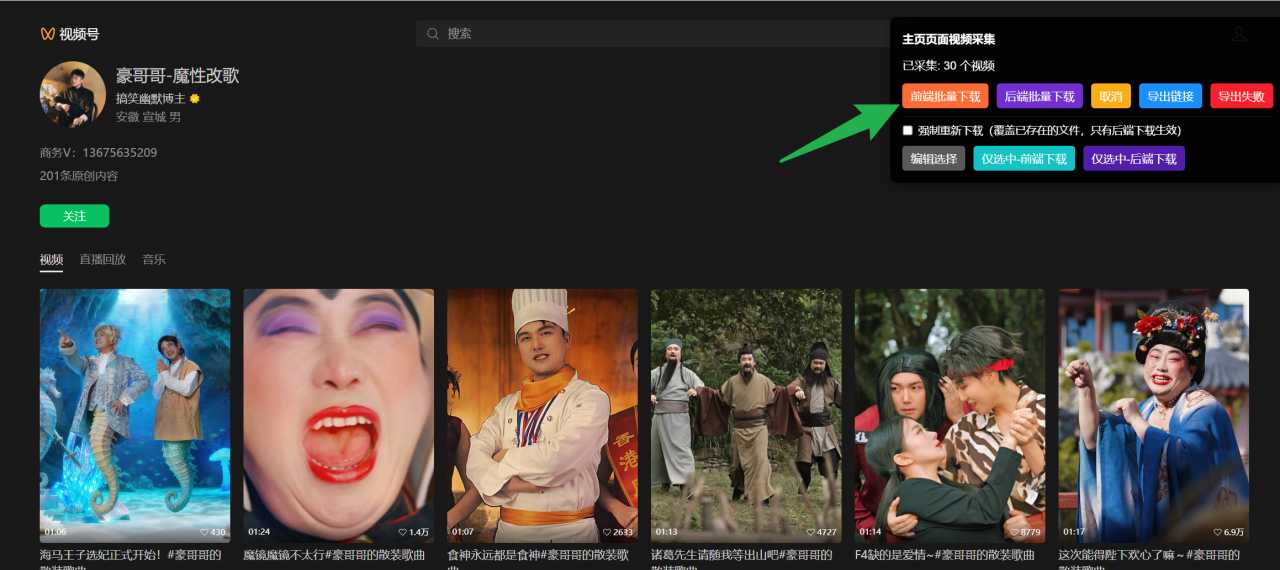This screenshot has height=570, width=1280.
Task: Click heart likes count 6.9万 on last video
Action: coord(1230,532)
